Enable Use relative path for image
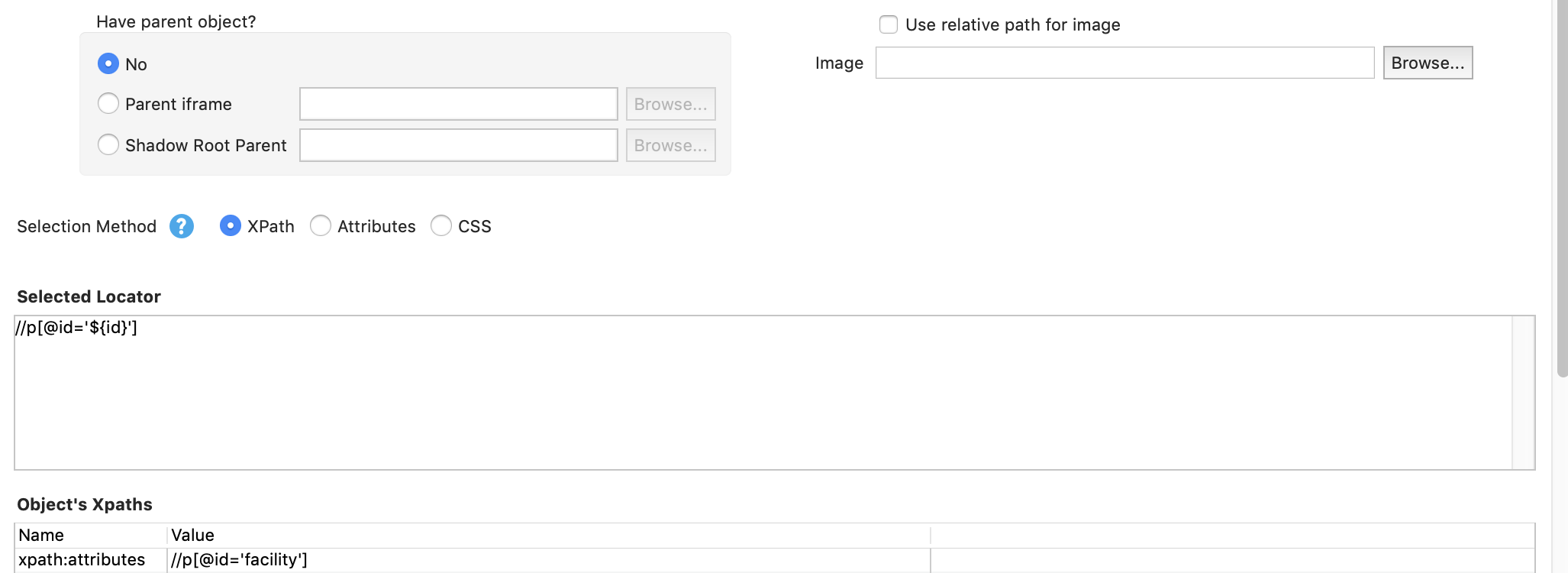This screenshot has width=1568, height=573. [x=889, y=24]
